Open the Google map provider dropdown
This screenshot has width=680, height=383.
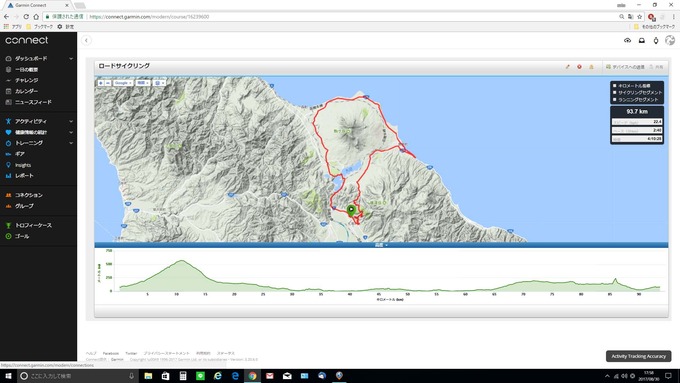(x=123, y=82)
